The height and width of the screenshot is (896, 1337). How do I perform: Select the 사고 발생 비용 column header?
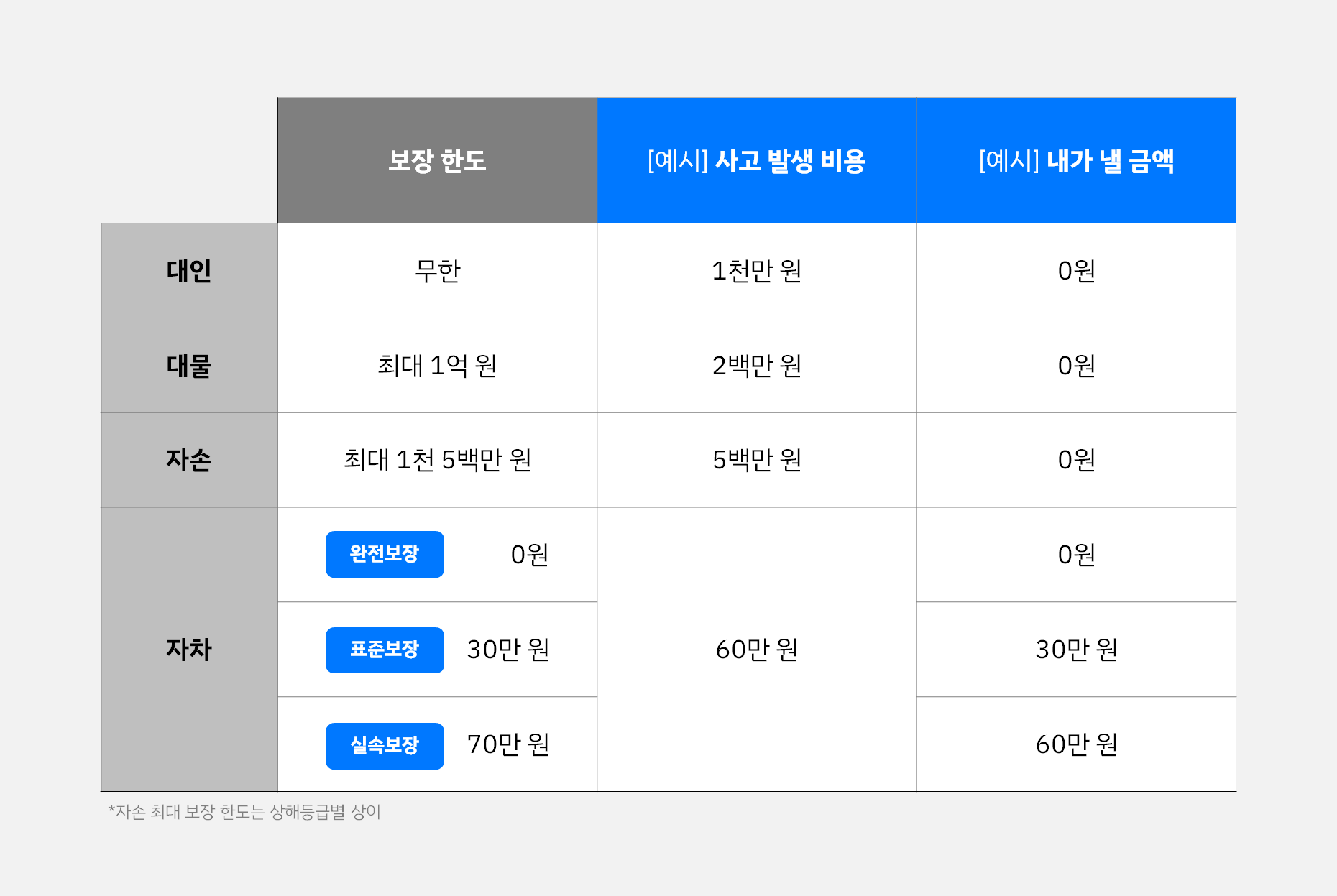point(756,160)
